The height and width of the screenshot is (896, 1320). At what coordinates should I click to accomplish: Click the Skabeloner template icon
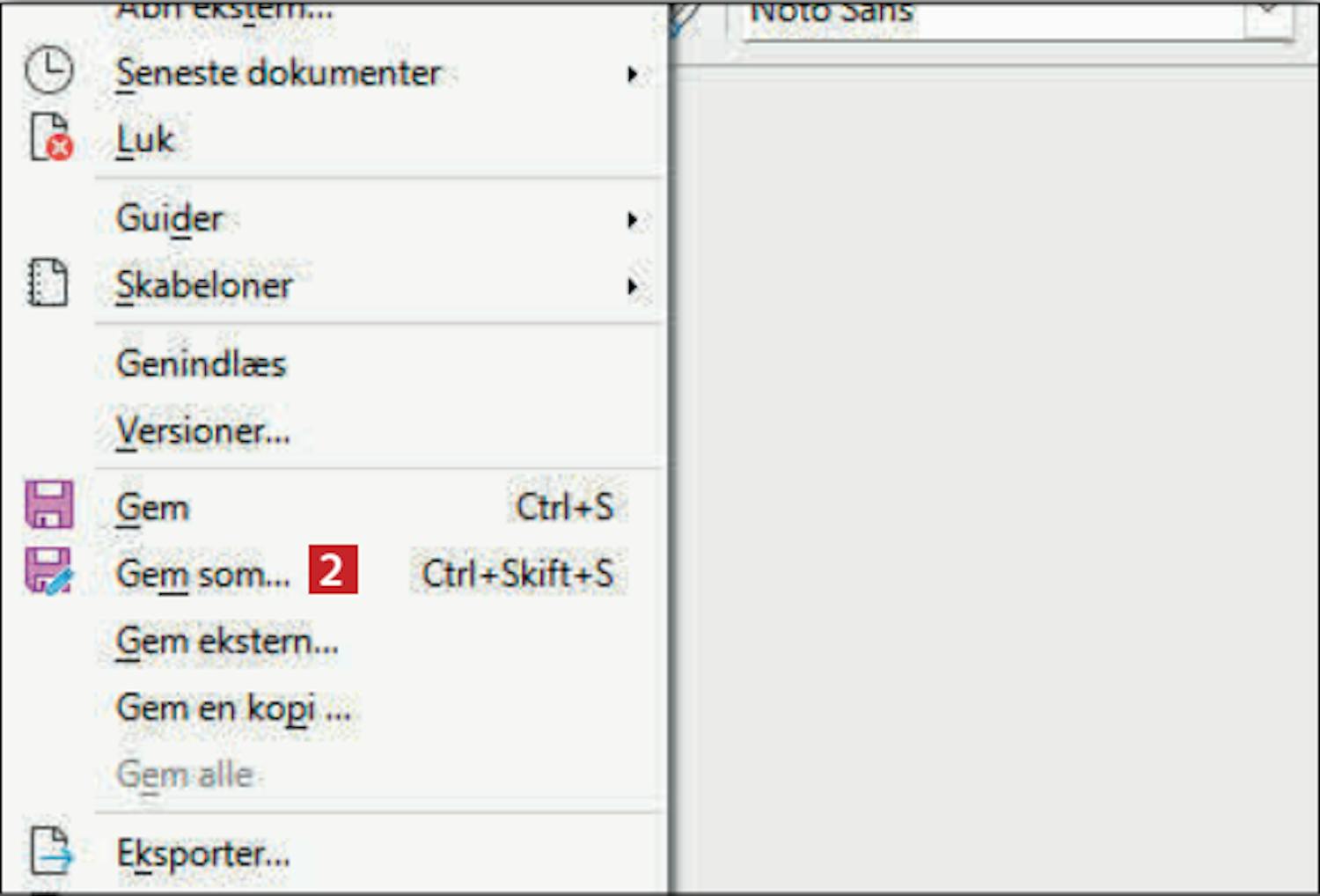point(48,283)
